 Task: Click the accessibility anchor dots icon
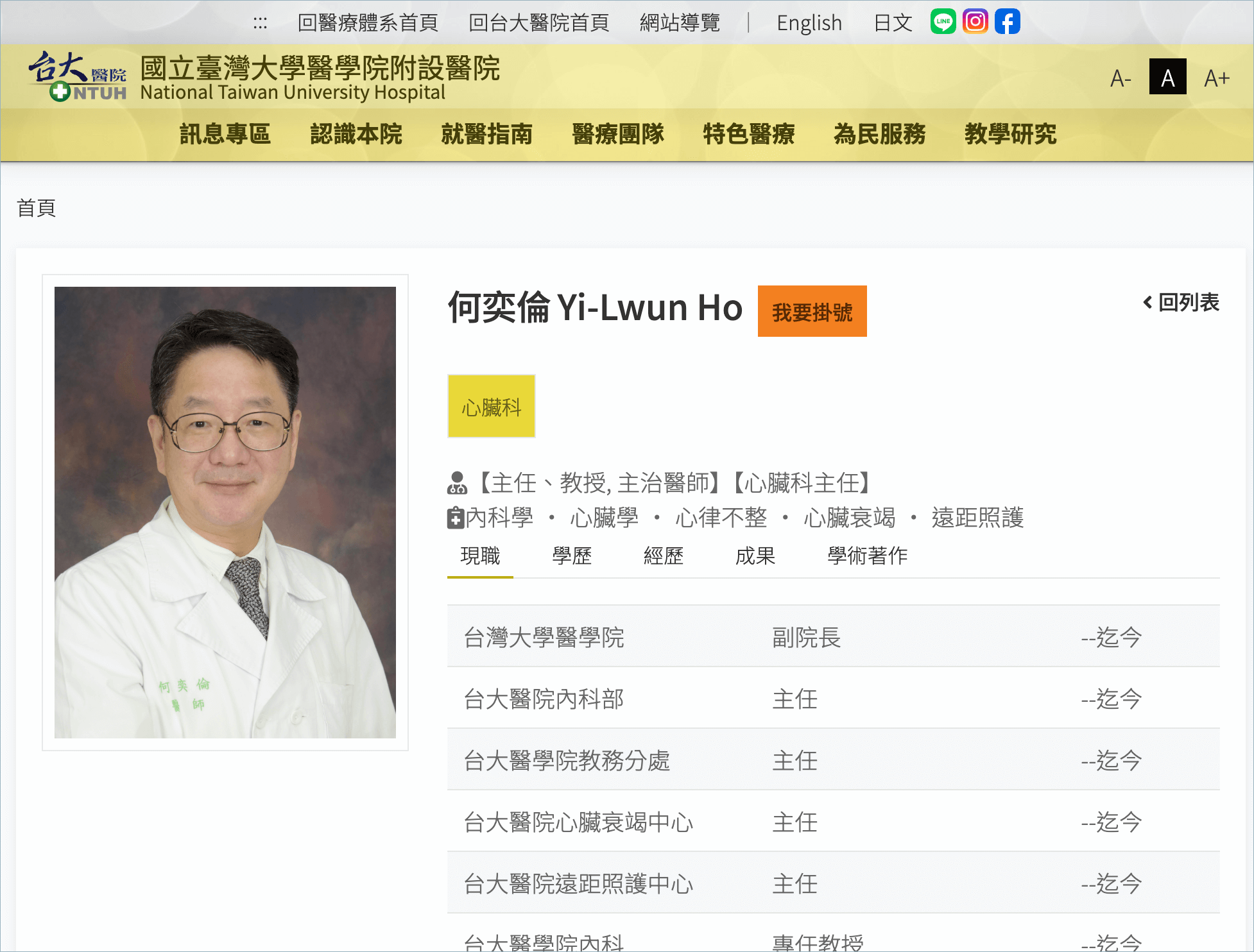coord(260,24)
